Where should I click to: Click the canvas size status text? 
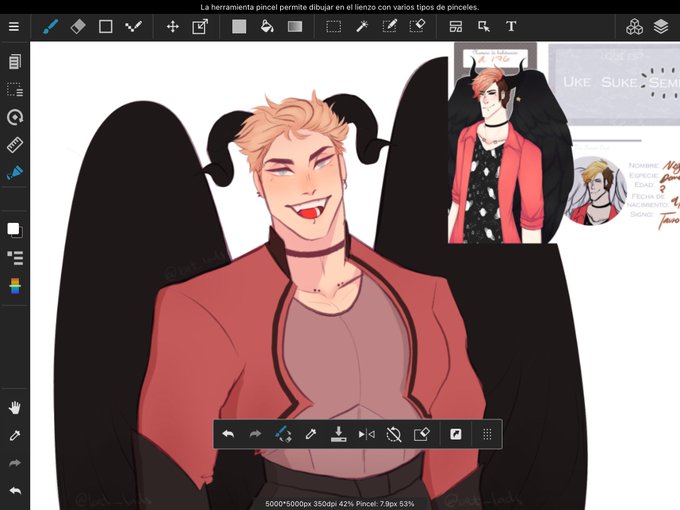click(x=340, y=504)
